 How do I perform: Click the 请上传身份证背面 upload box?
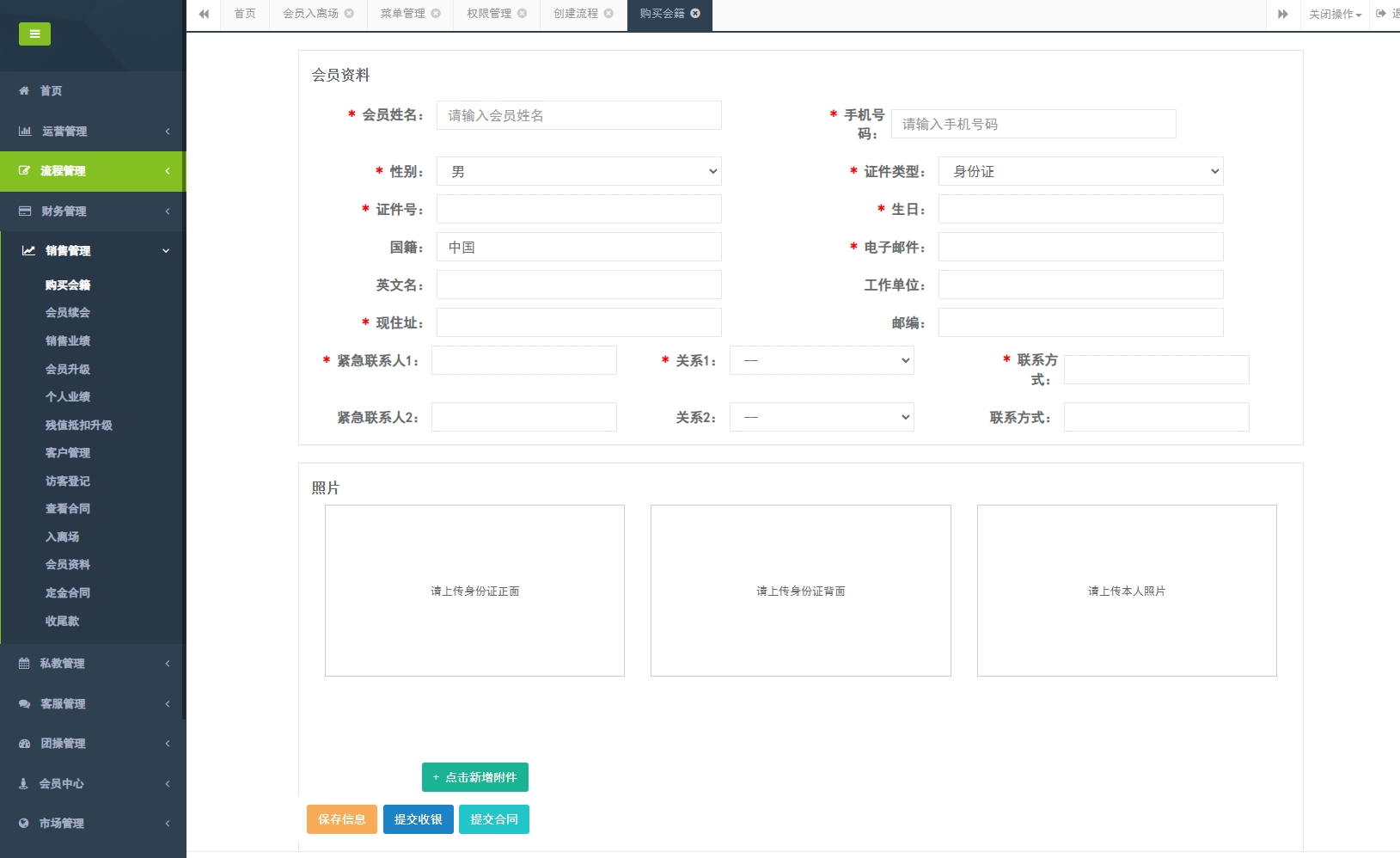(x=800, y=591)
